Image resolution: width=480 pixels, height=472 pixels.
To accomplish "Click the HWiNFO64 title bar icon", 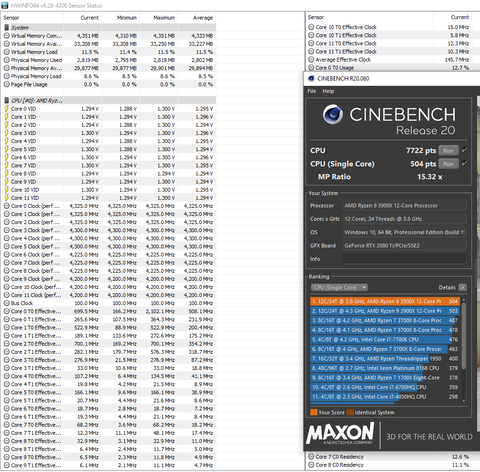I will click(x=5, y=5).
